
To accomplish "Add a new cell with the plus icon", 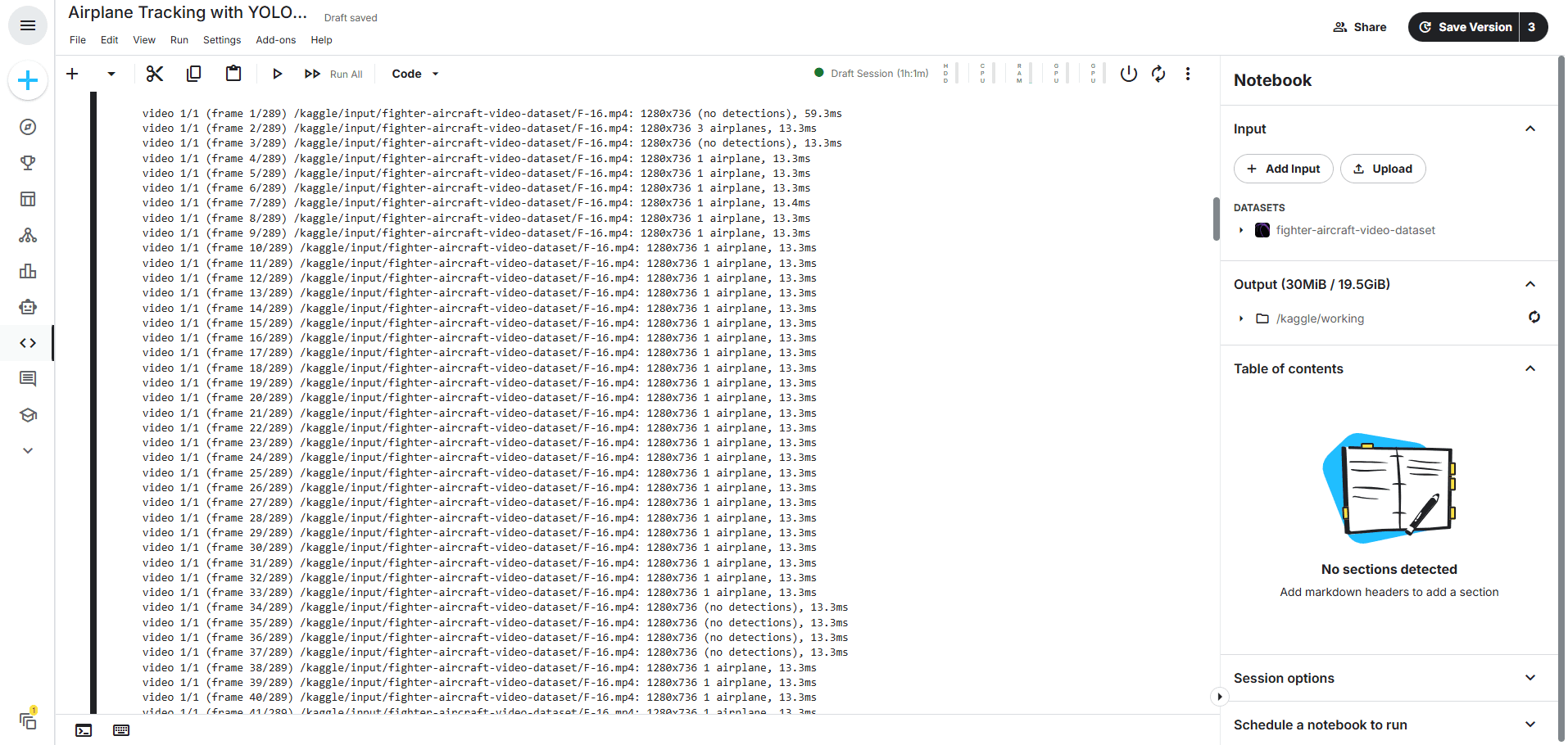I will tap(72, 74).
